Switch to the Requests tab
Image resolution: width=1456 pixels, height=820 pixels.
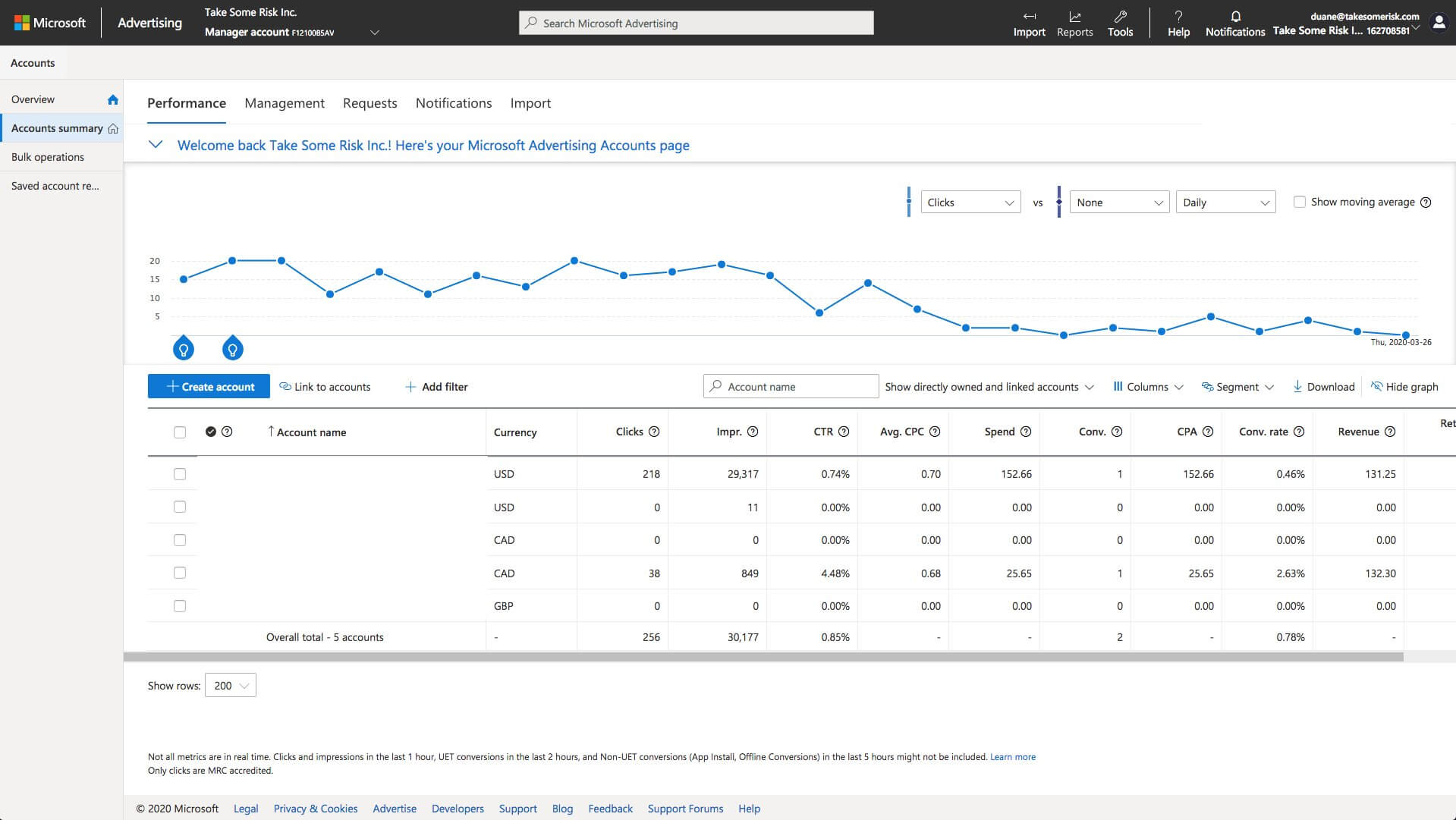click(x=370, y=103)
